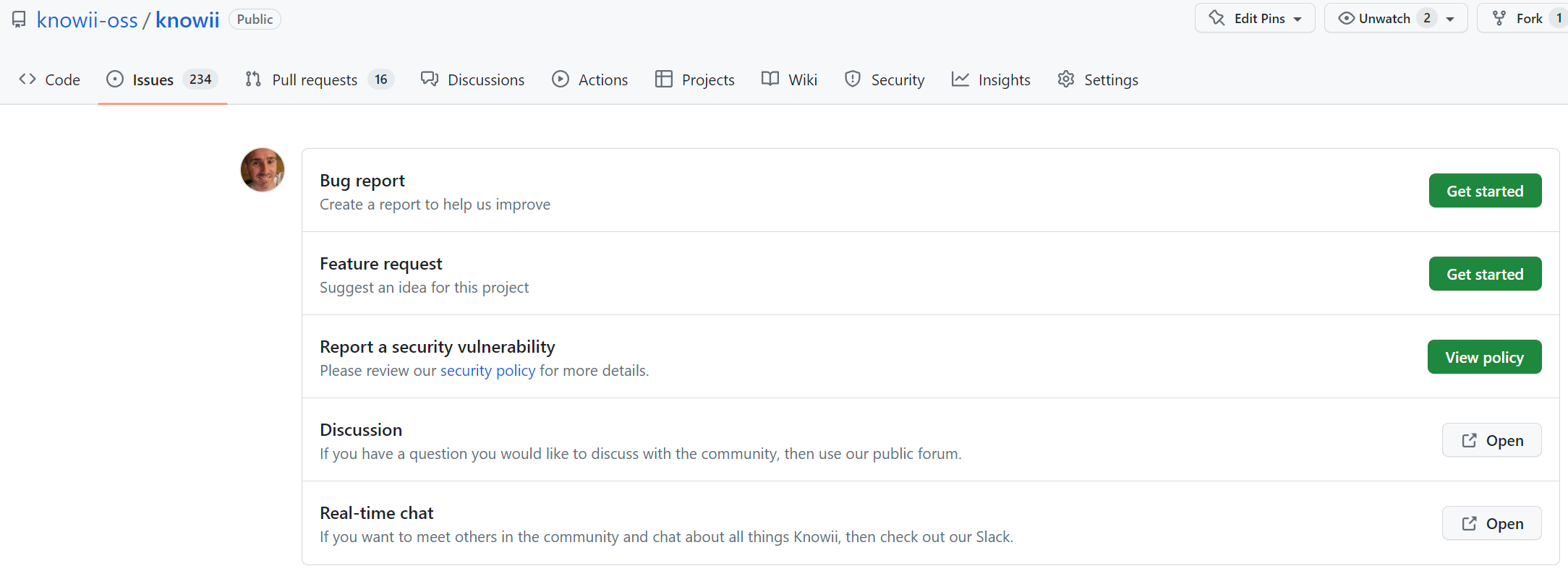
Task: Select the Issues tab
Action: coord(162,80)
